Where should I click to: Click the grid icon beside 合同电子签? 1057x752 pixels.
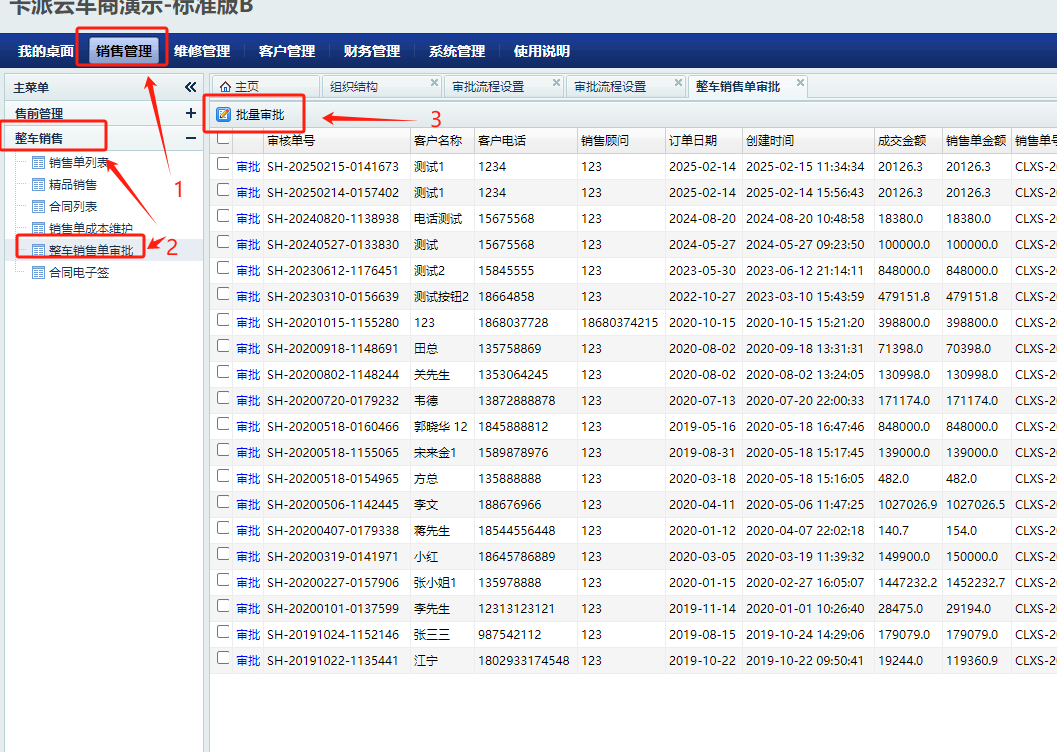point(39,272)
